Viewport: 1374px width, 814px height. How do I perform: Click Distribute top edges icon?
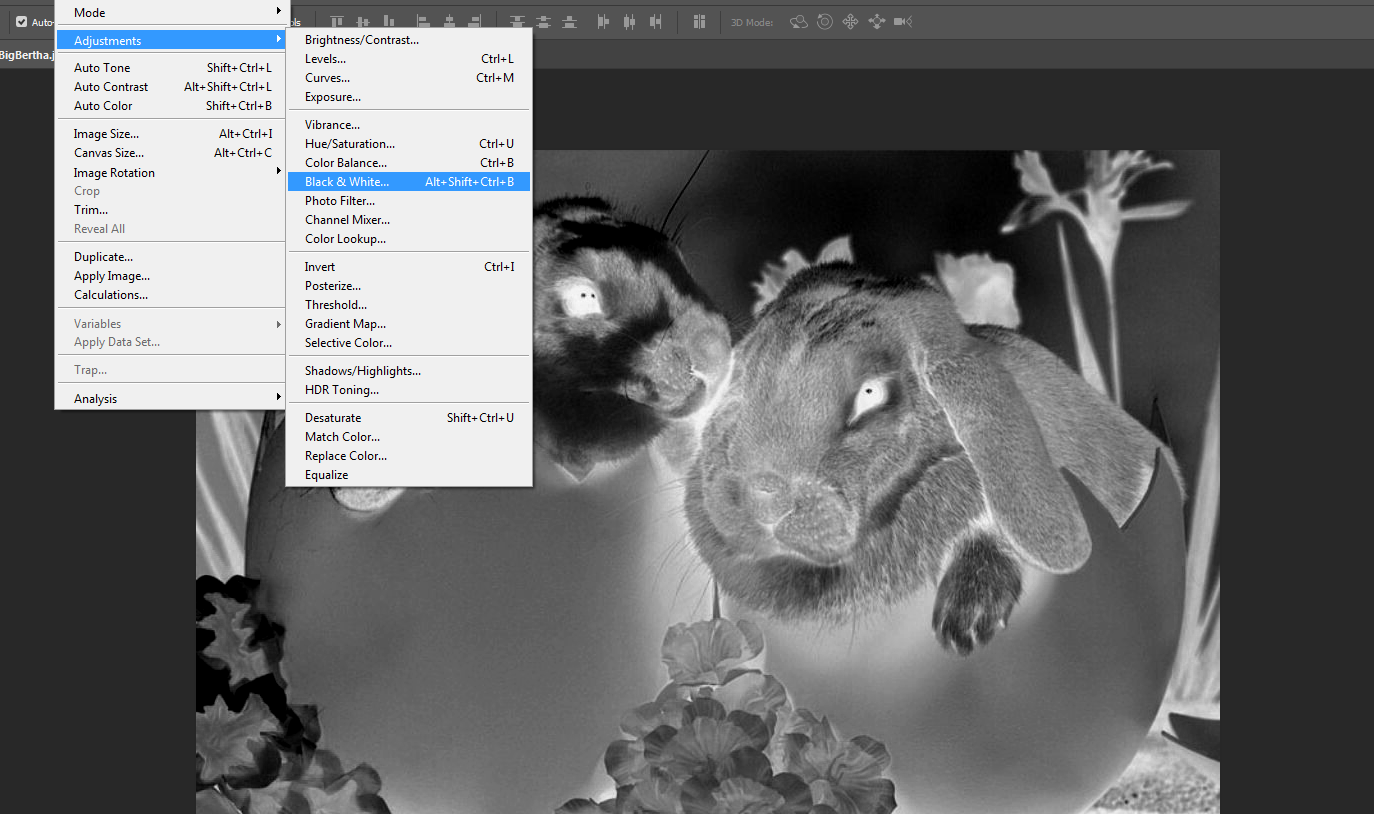point(517,21)
